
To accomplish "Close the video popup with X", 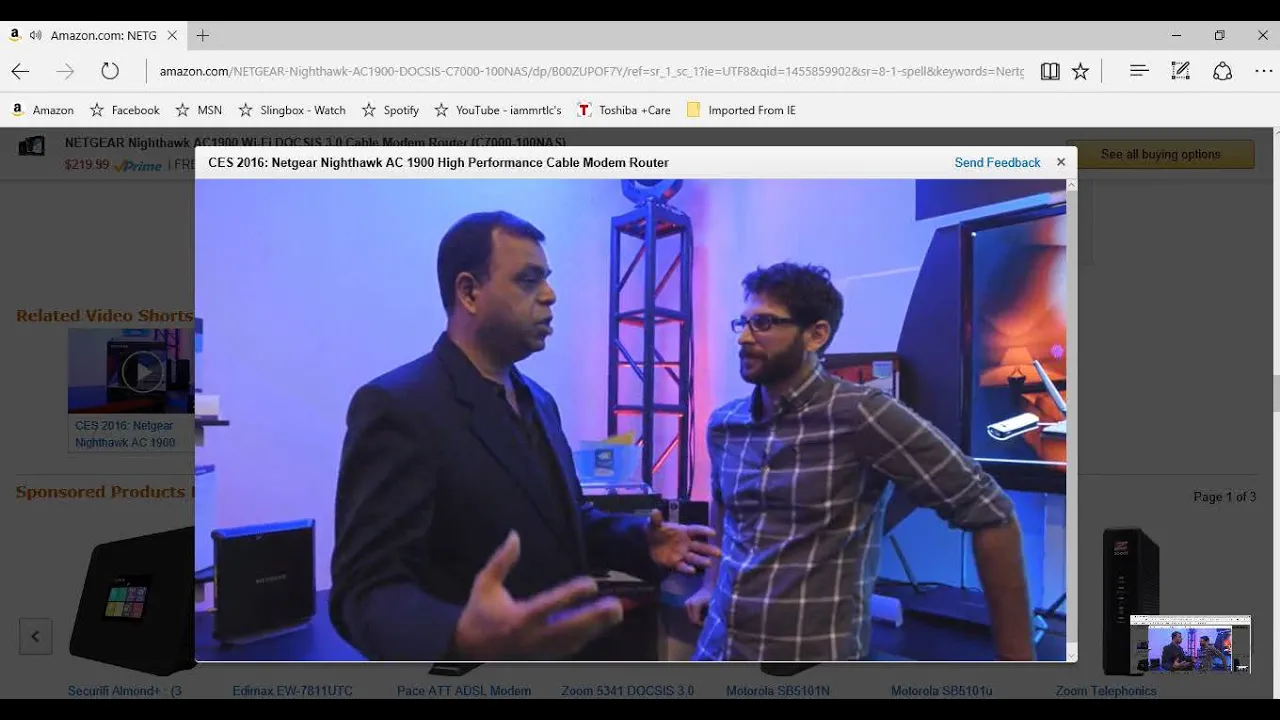I will click(1061, 162).
